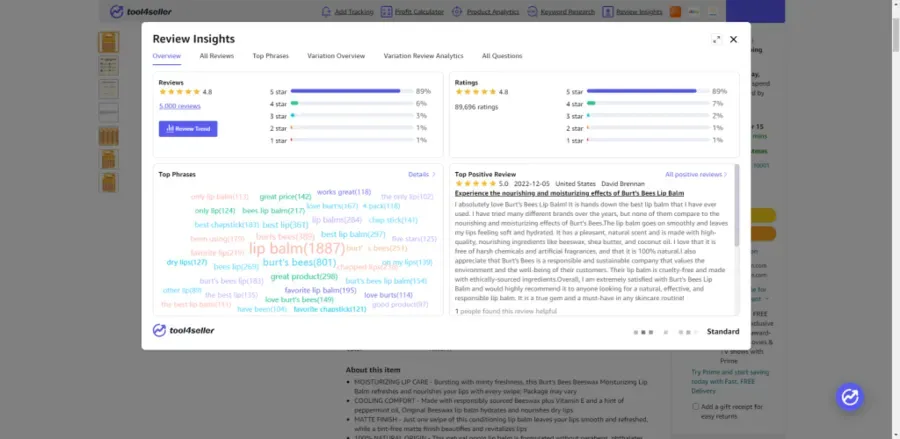Check the Add a gift receipt checkbox
Image resolution: width=900 pixels, height=439 pixels.
coord(696,406)
